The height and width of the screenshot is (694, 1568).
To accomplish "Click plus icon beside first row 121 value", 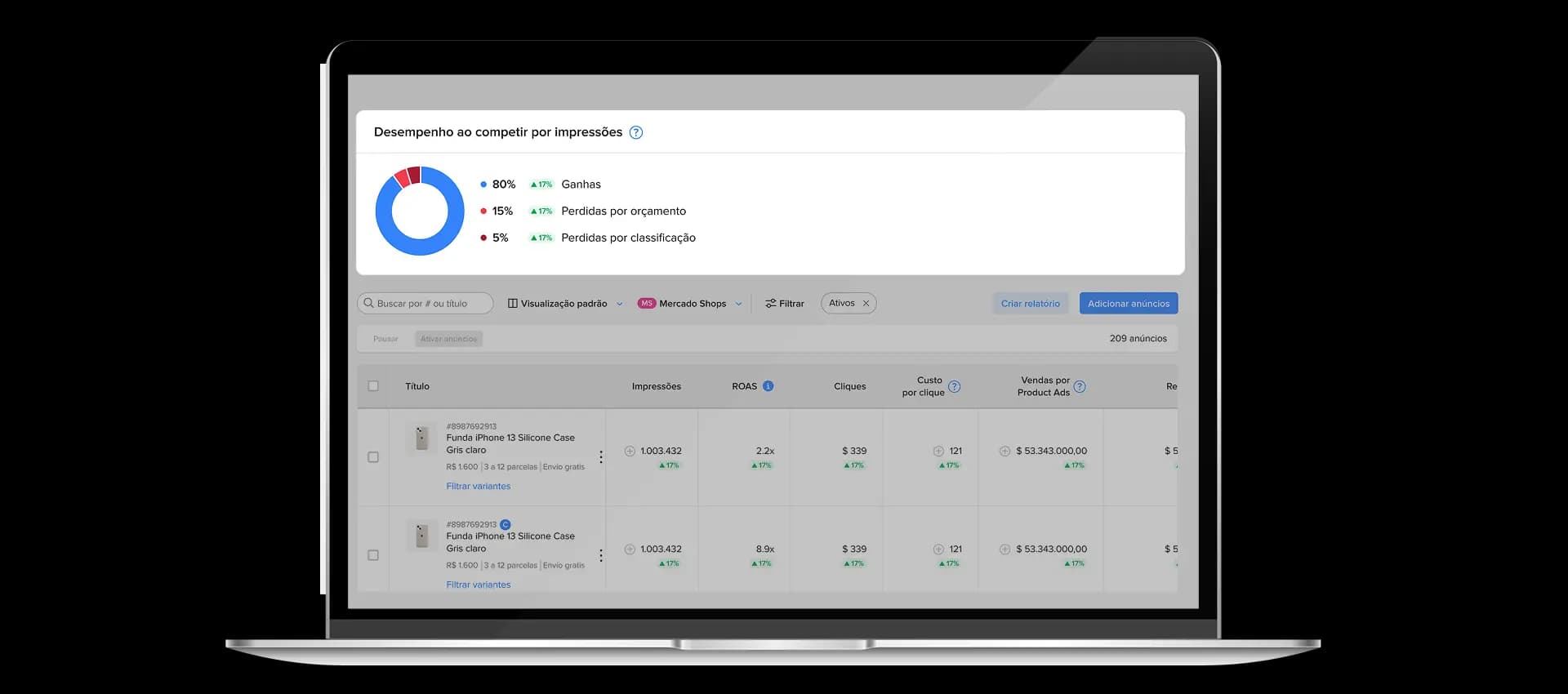I will pyautogui.click(x=938, y=451).
